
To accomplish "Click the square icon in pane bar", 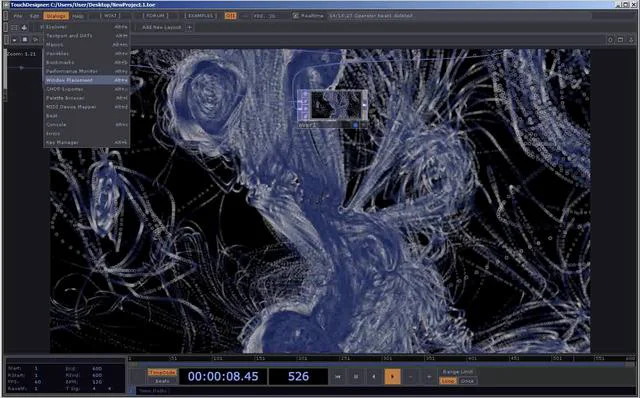I will [x=25, y=40].
